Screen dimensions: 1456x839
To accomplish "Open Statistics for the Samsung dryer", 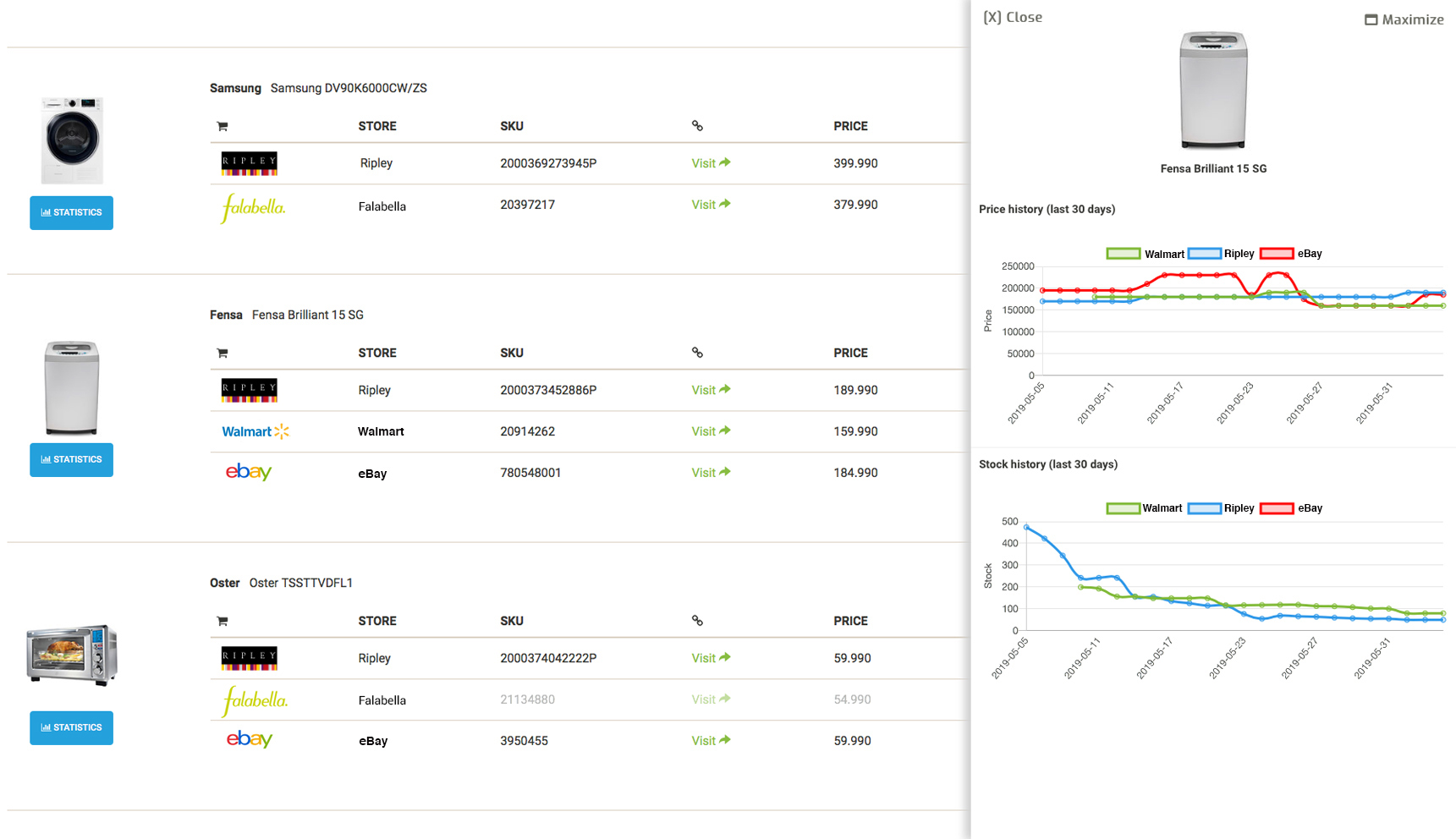I will coord(71,213).
